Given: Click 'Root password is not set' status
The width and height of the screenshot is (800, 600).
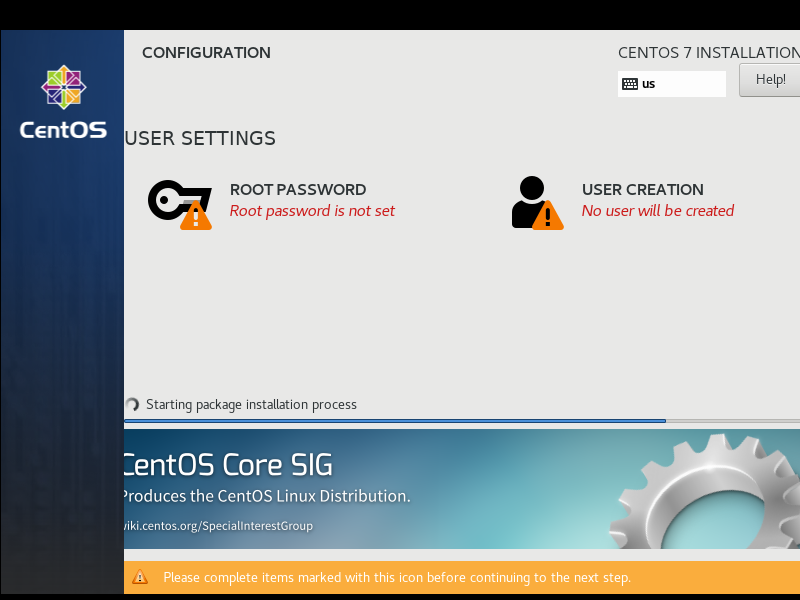Looking at the screenshot, I should [312, 211].
